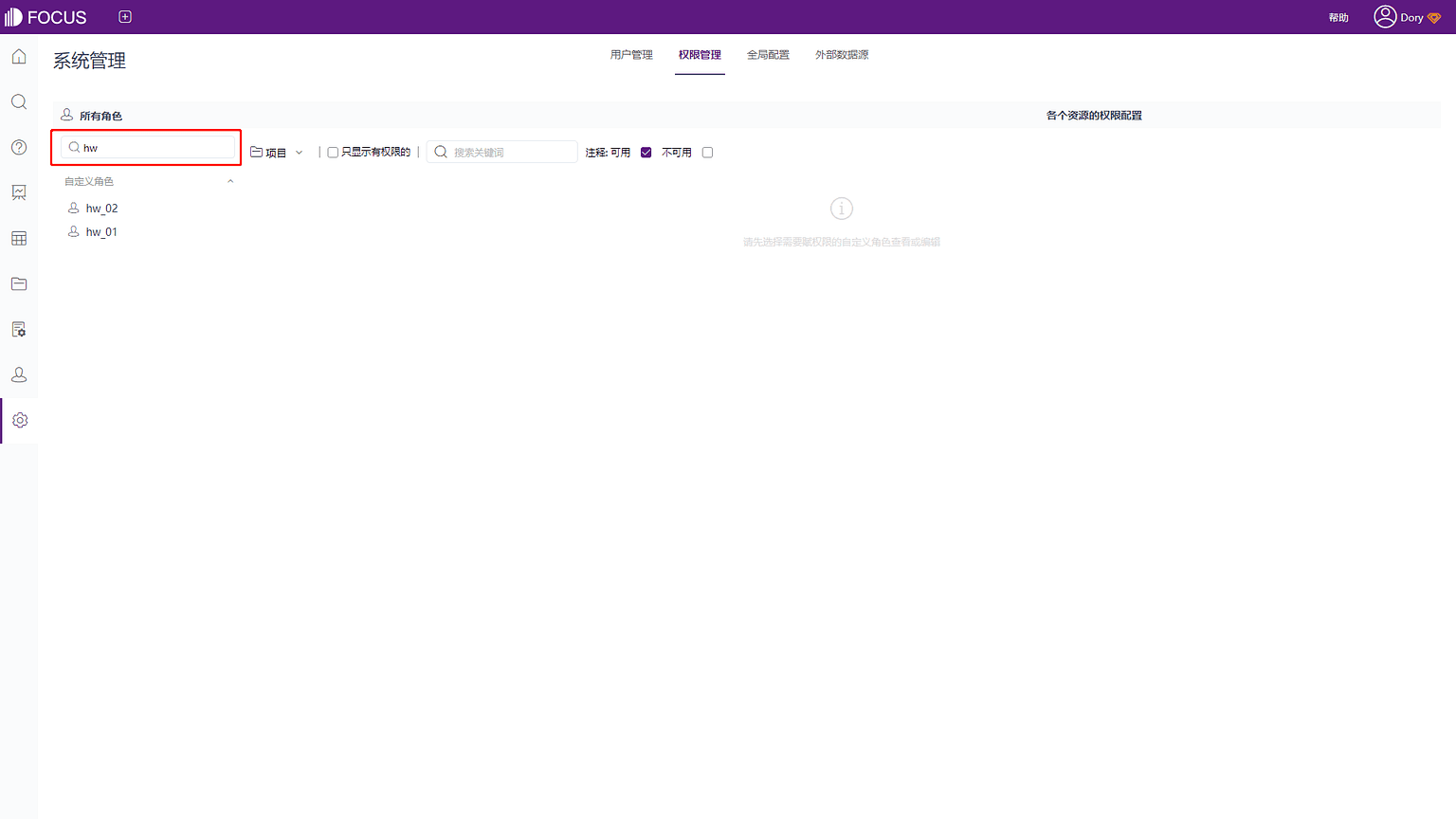Select the hw_01 role

click(x=101, y=232)
